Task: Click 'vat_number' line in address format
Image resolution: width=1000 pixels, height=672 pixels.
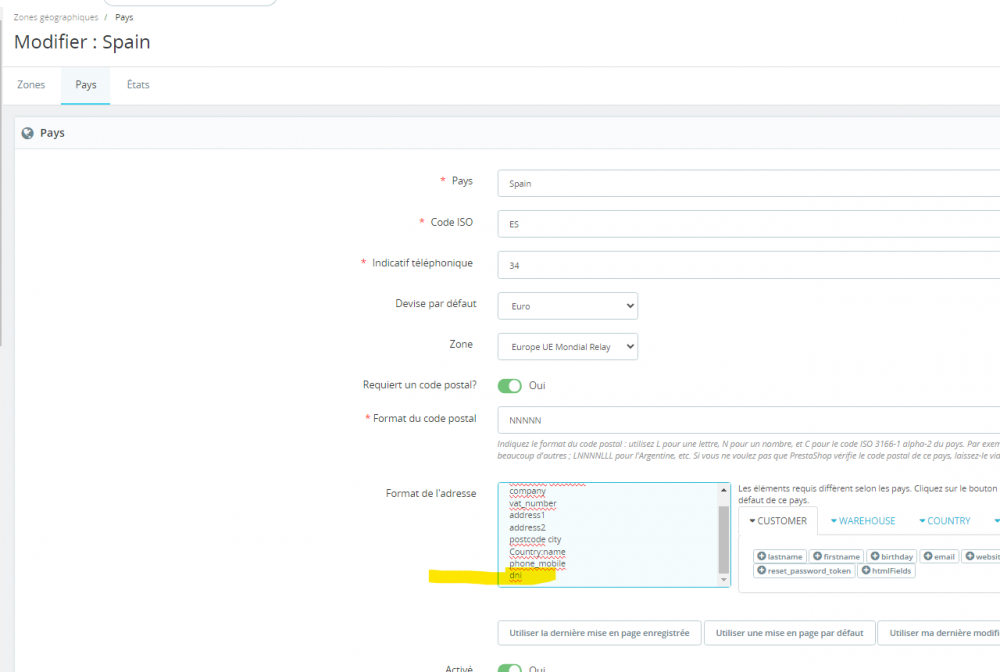Action: (x=533, y=503)
